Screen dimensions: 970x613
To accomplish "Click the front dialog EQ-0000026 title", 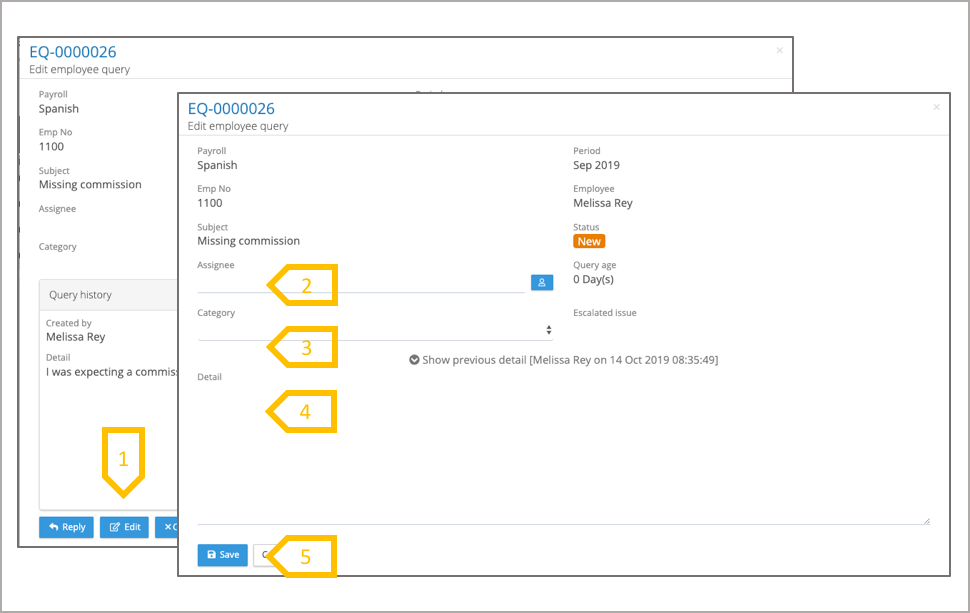I will click(x=231, y=109).
